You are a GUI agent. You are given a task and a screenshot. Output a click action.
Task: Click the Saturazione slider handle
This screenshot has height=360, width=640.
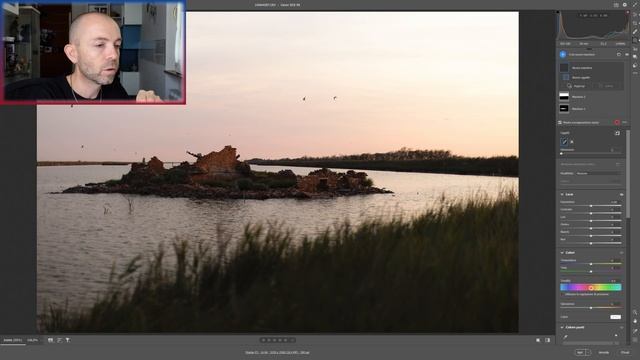[x=591, y=308]
